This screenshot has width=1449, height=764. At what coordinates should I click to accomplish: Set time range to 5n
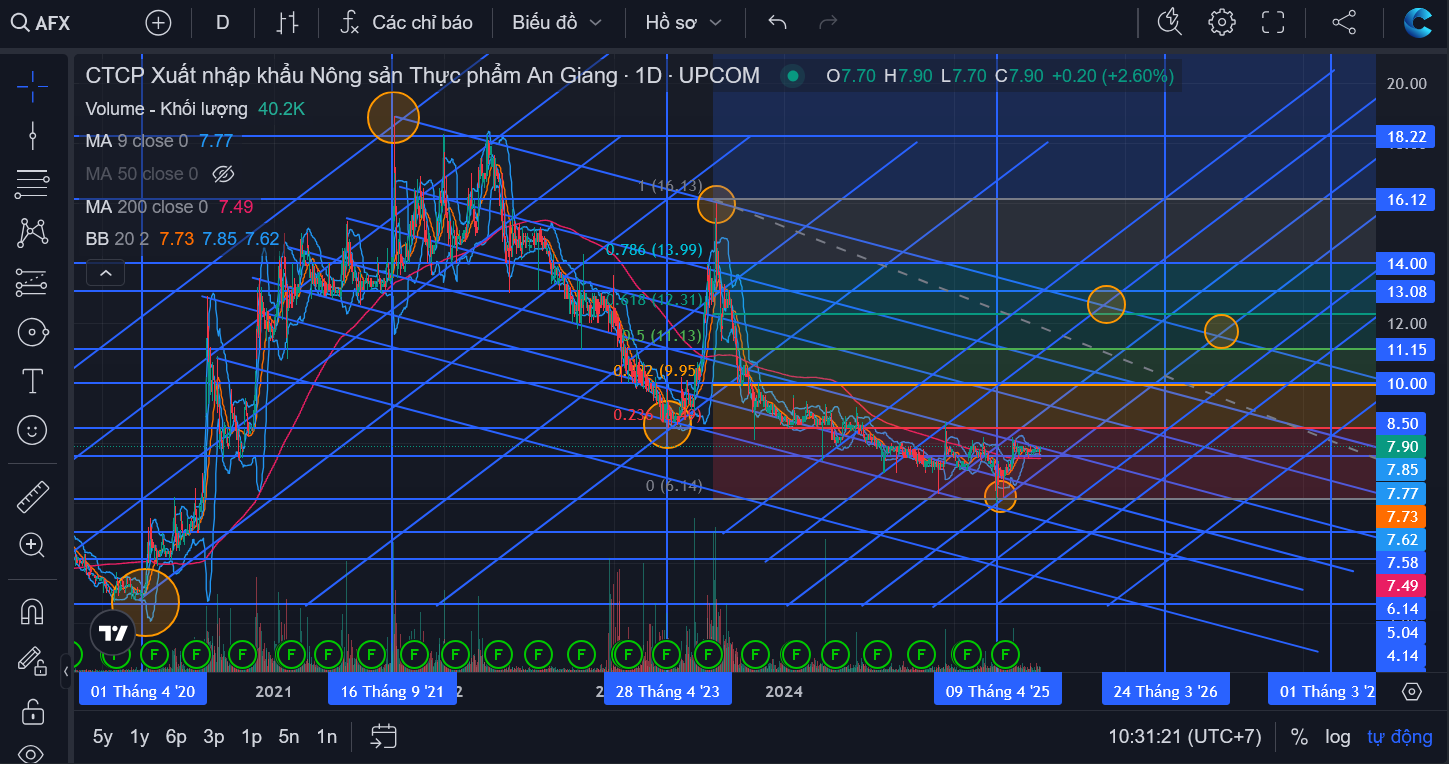click(289, 737)
